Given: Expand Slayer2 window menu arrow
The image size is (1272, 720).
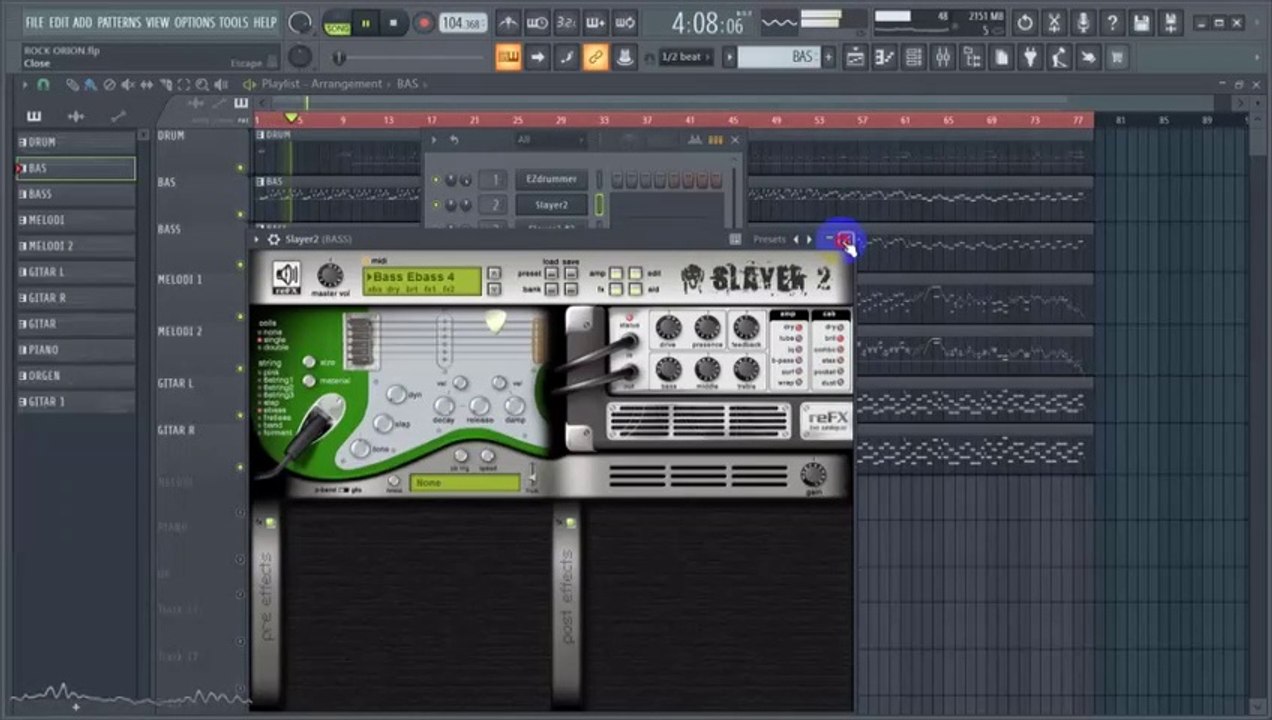Looking at the screenshot, I should click(x=257, y=239).
